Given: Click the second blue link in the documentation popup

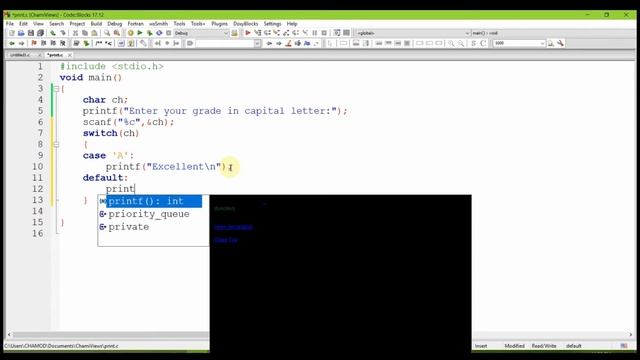Looking at the screenshot, I should (x=226, y=240).
